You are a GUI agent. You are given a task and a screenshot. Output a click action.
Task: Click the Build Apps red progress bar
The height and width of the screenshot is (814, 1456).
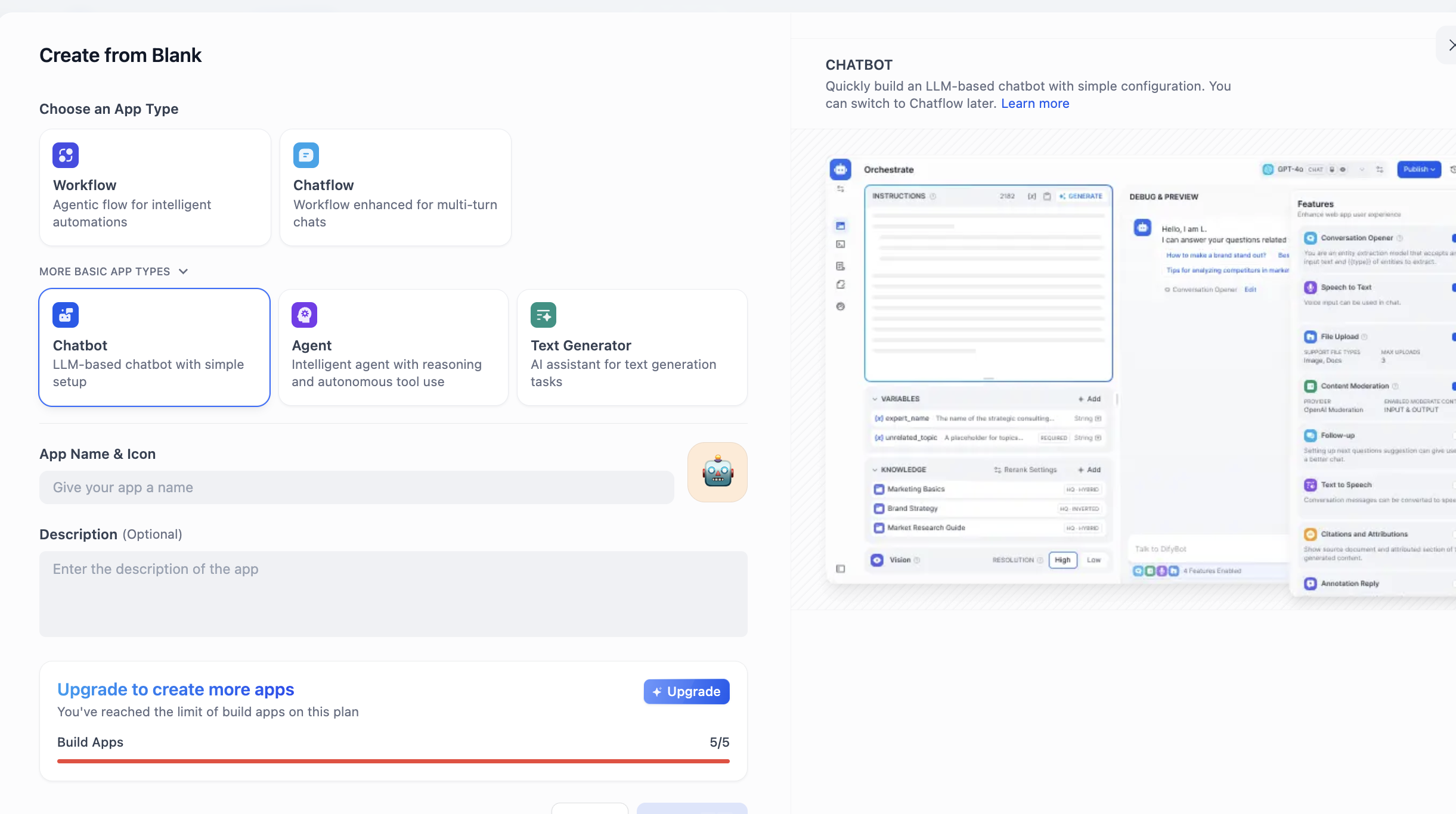point(394,761)
